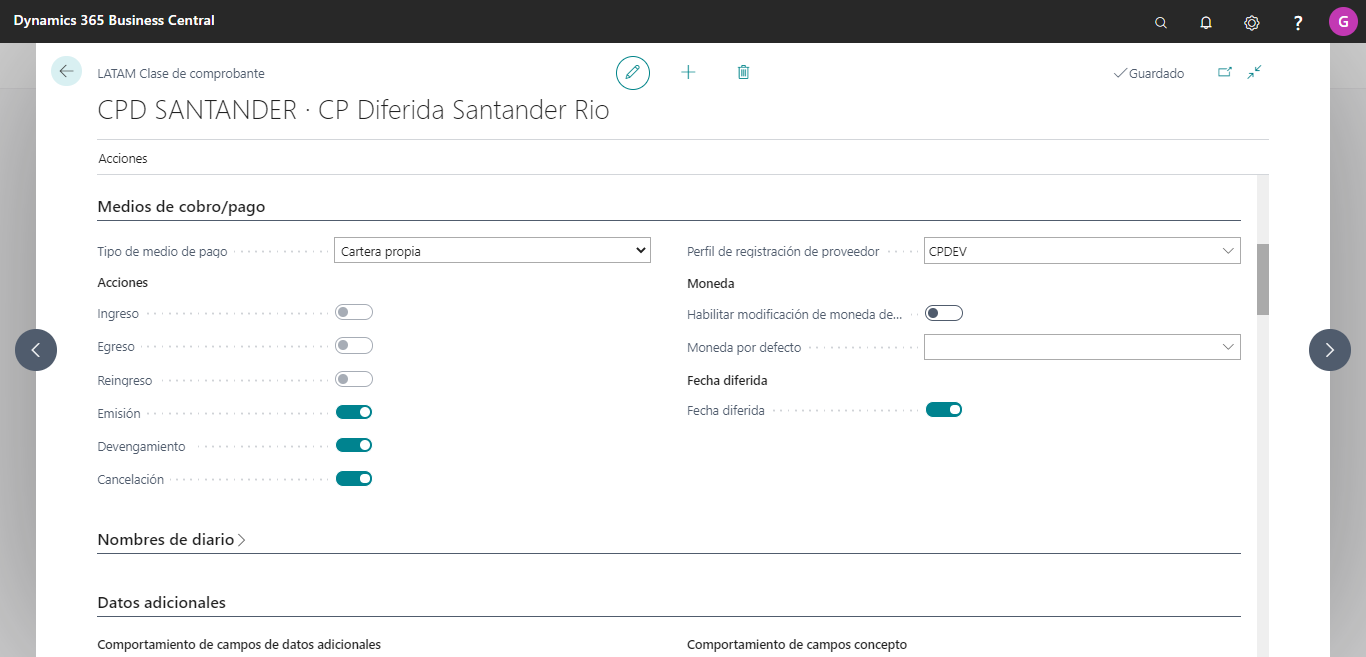Open Tipo de medio de pago dropdown
The image size is (1366, 657).
tap(492, 251)
